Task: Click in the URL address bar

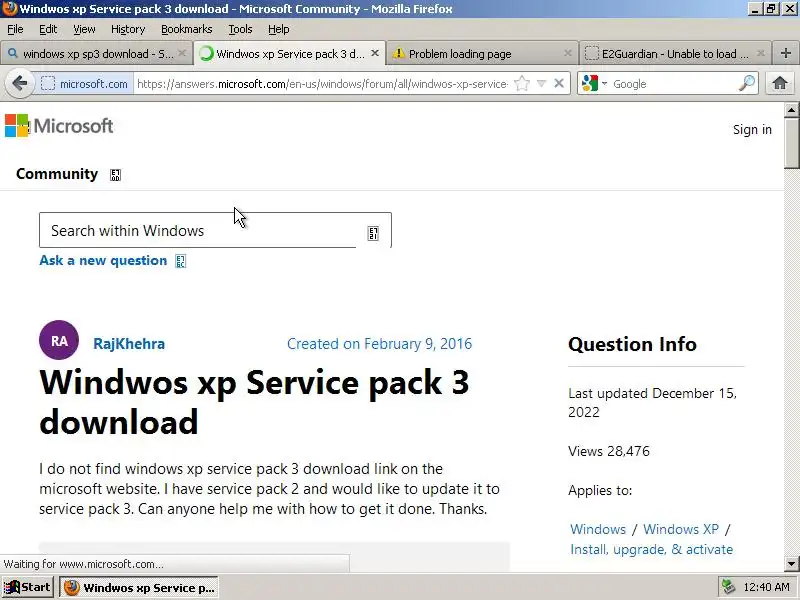Action: pyautogui.click(x=322, y=84)
